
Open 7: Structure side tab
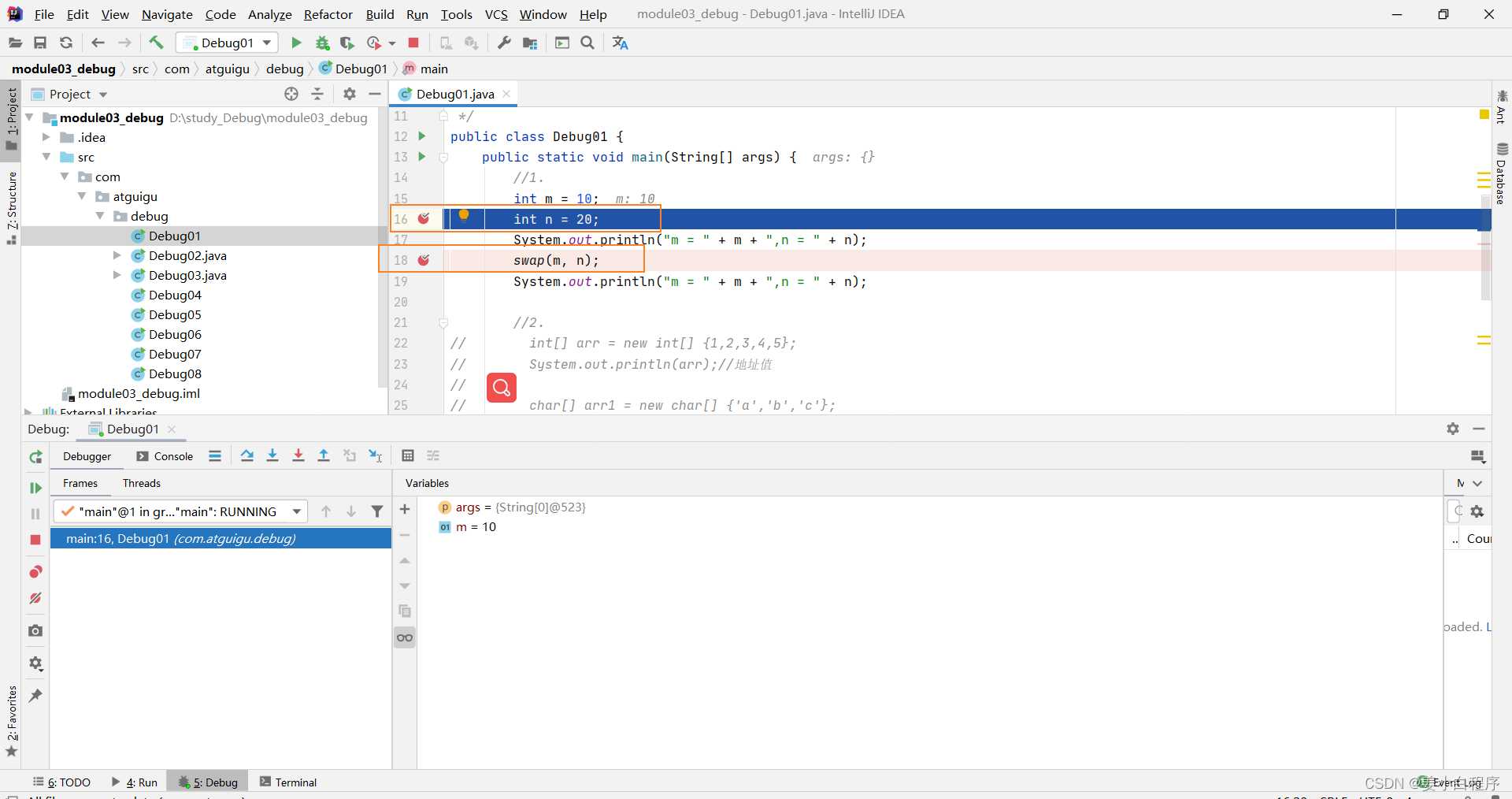[x=12, y=207]
